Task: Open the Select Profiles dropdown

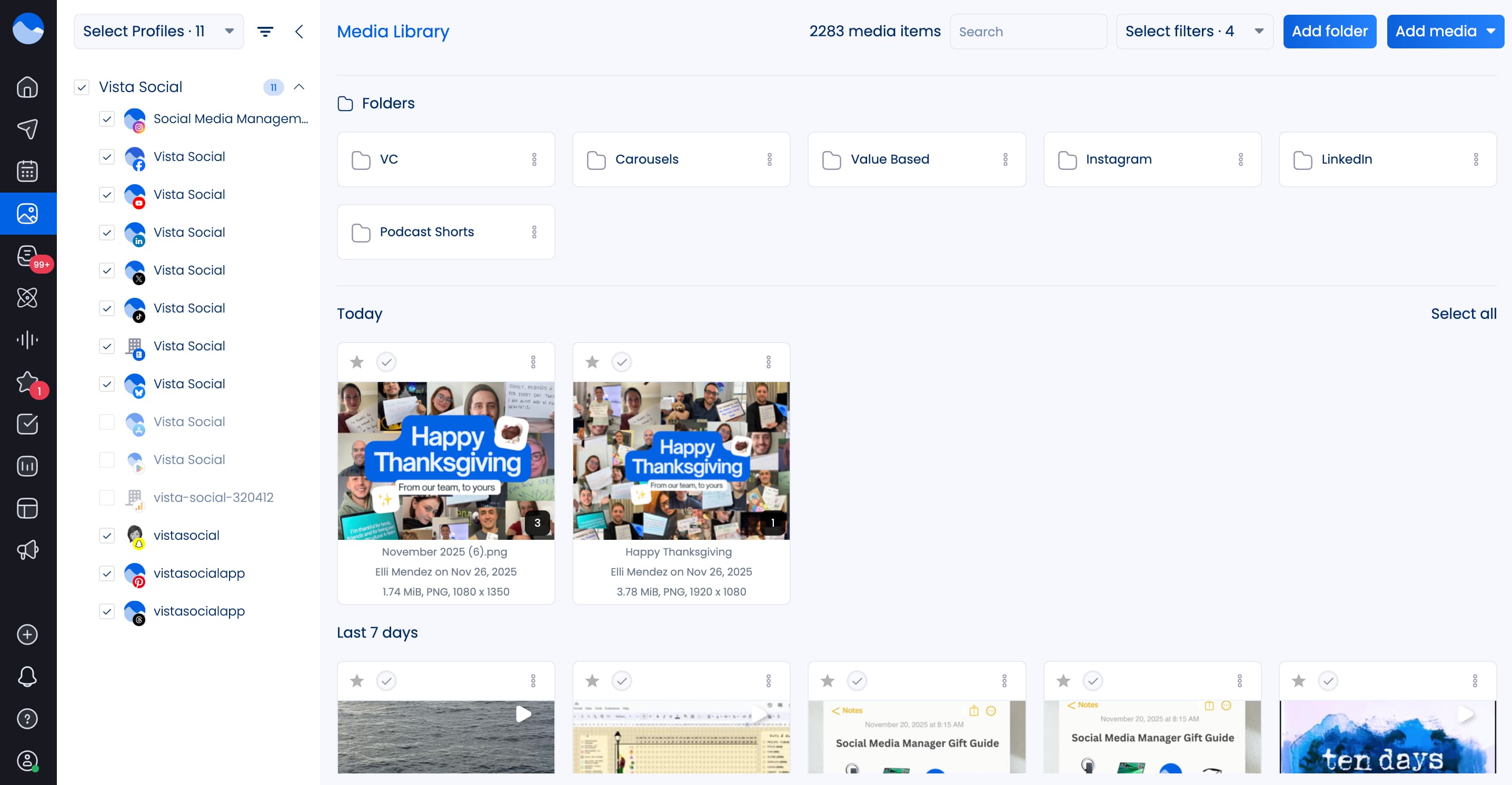Action: tap(158, 31)
